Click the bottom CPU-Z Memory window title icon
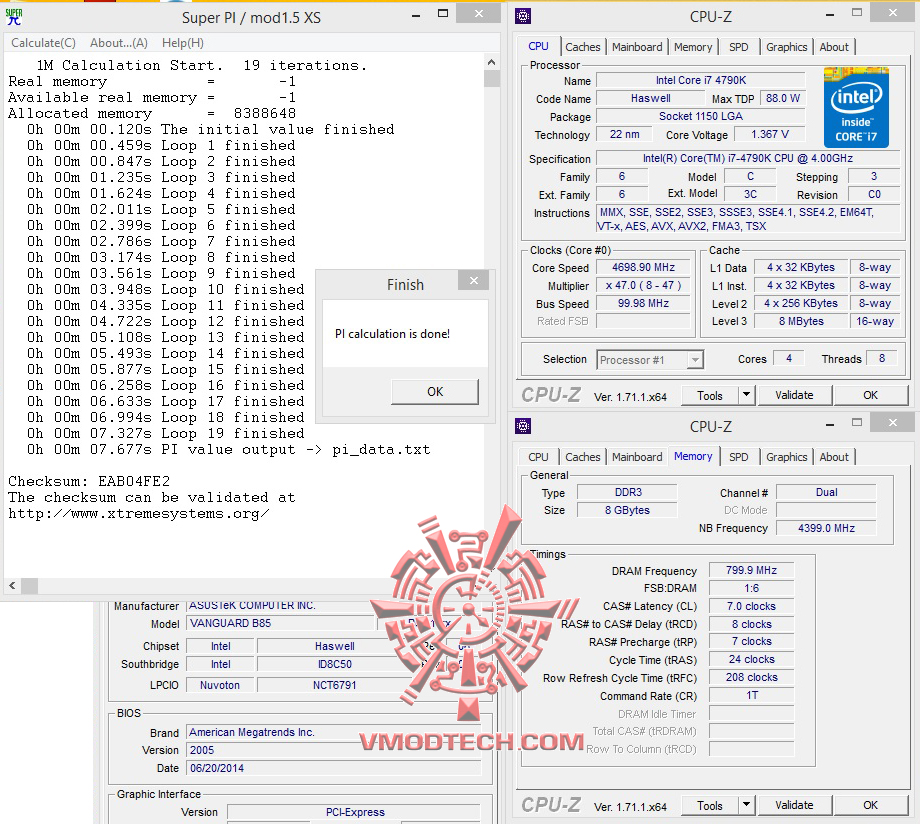Image resolution: width=920 pixels, height=824 pixels. click(523, 426)
